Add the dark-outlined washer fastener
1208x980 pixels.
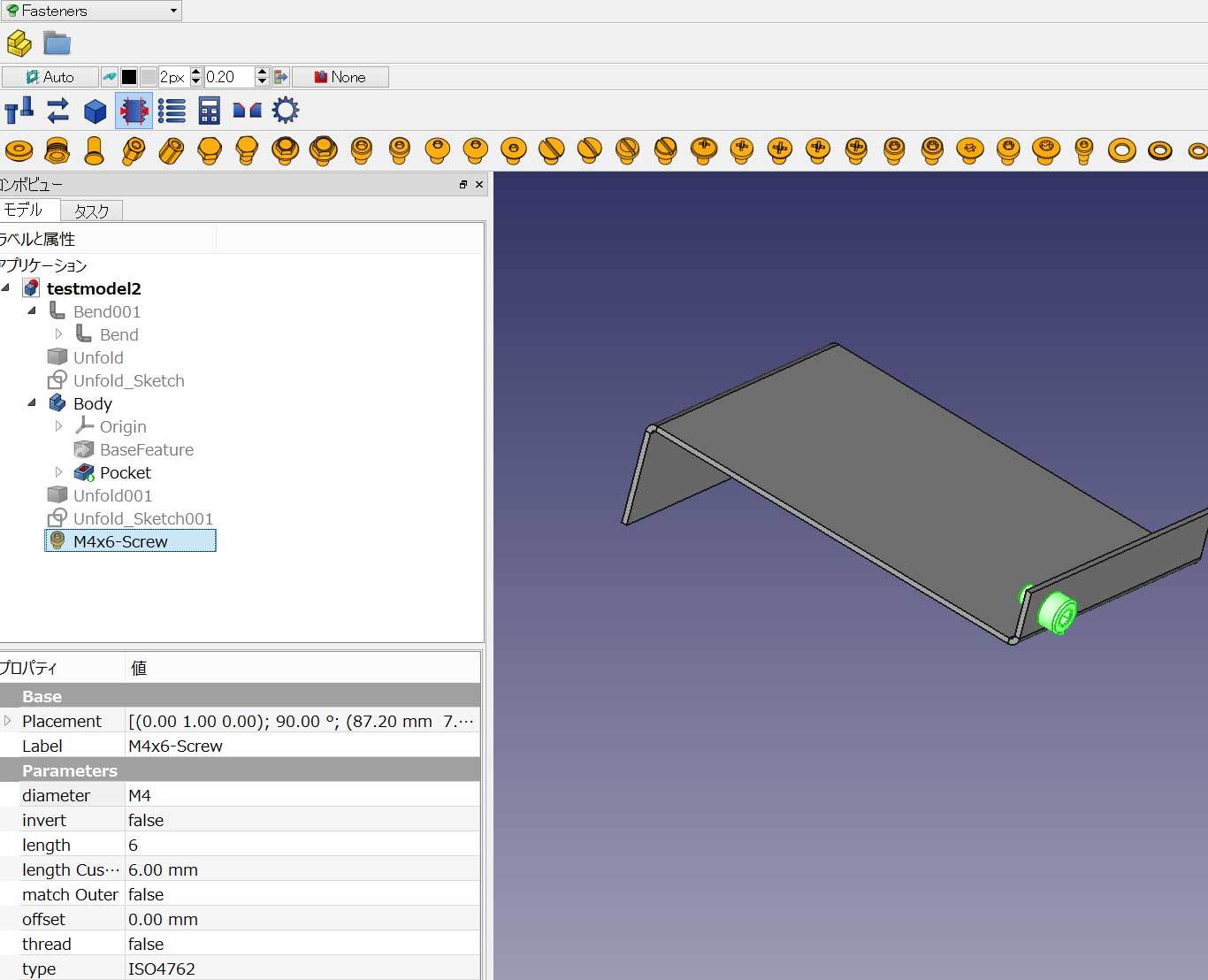click(x=1159, y=151)
